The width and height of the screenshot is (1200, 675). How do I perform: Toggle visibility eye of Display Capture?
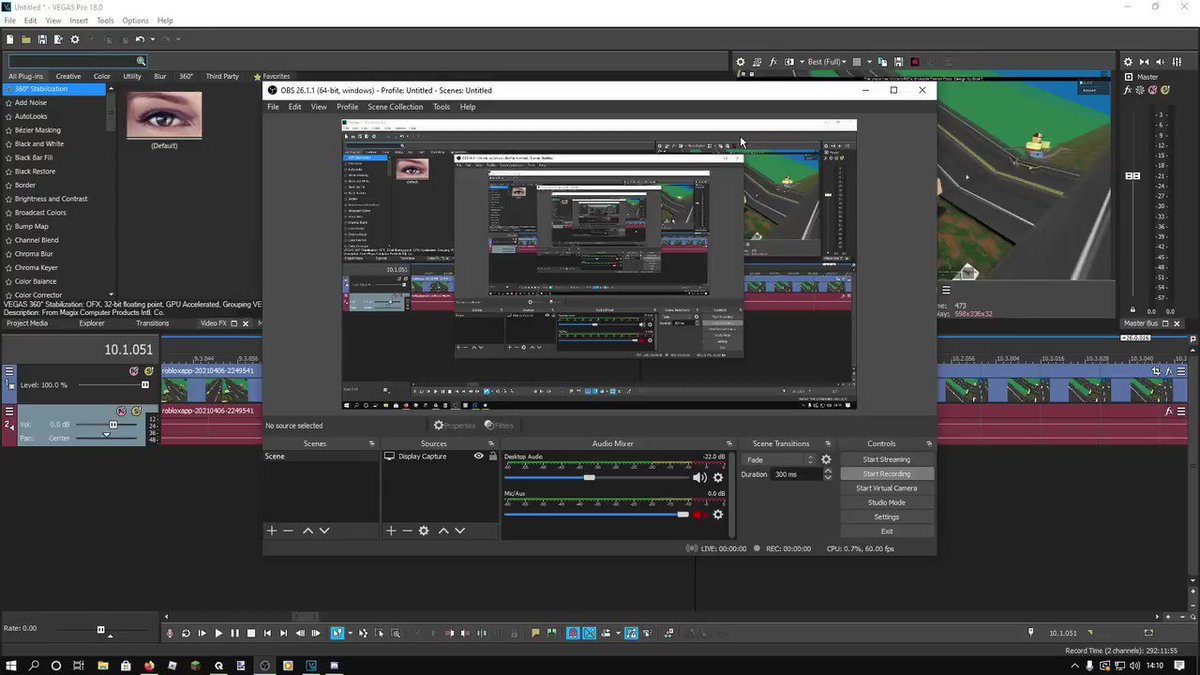pyautogui.click(x=478, y=456)
